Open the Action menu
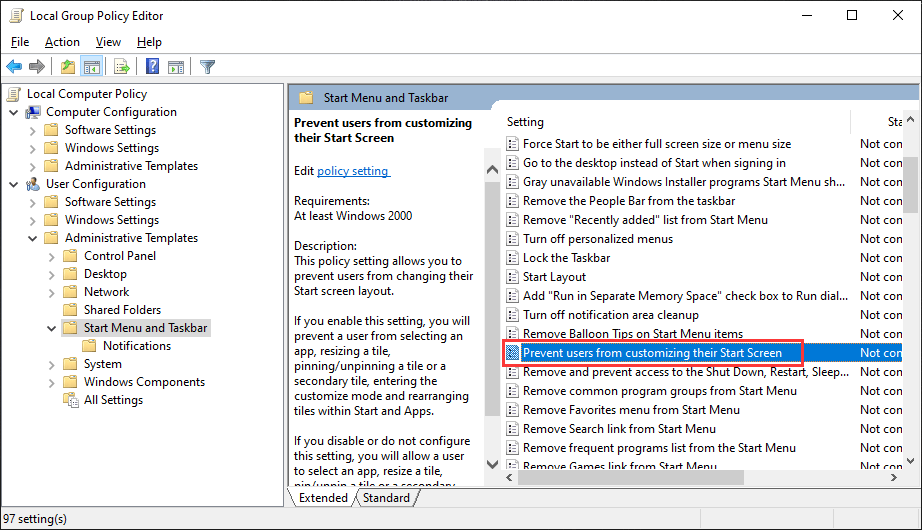This screenshot has width=922, height=530. pos(62,42)
